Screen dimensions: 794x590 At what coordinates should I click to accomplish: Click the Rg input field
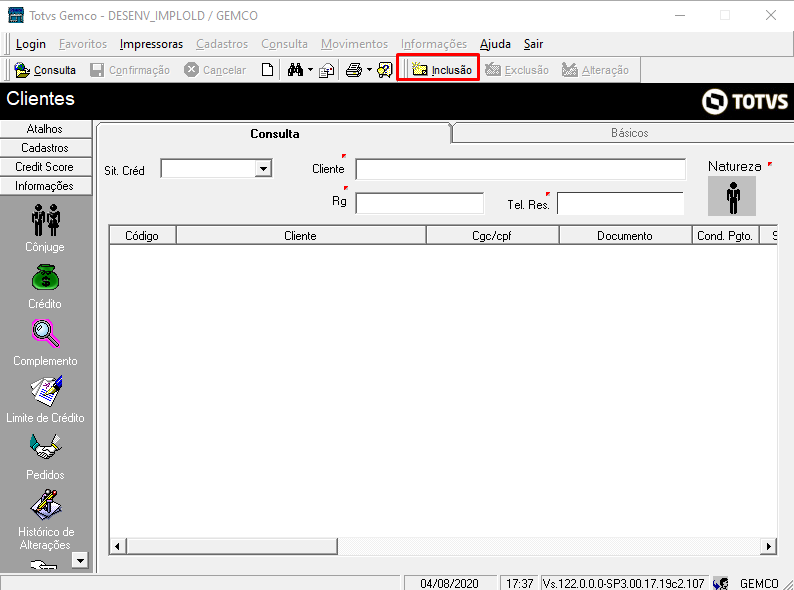click(420, 203)
